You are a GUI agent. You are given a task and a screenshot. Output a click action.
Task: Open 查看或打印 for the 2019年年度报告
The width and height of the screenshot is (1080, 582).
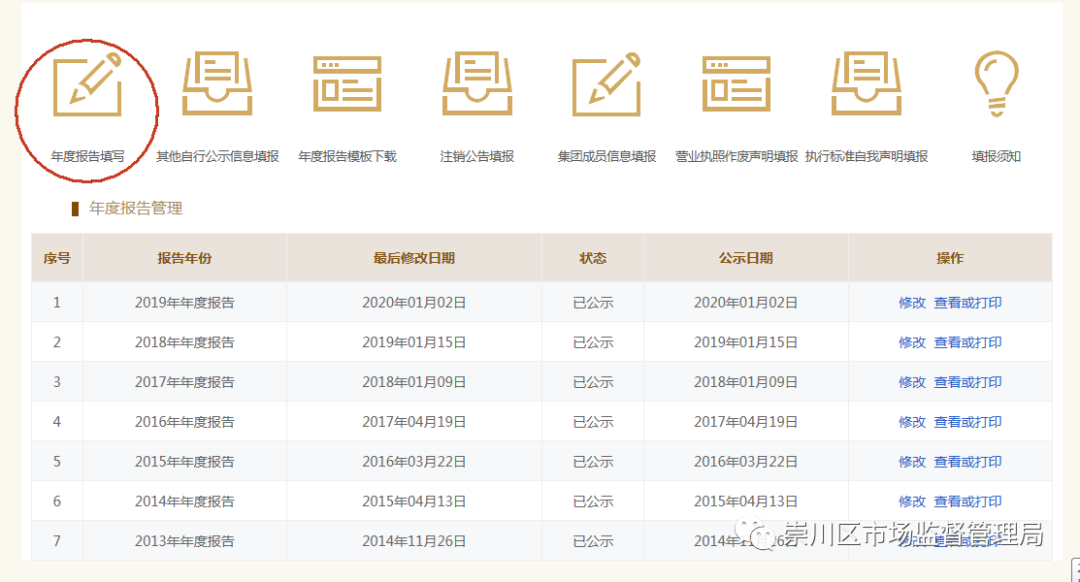pos(968,303)
